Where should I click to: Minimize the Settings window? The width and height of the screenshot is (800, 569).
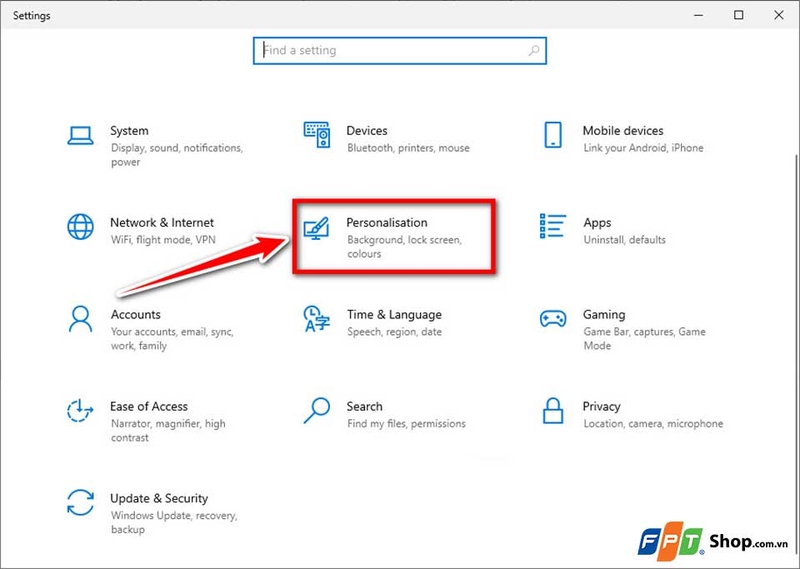[698, 15]
